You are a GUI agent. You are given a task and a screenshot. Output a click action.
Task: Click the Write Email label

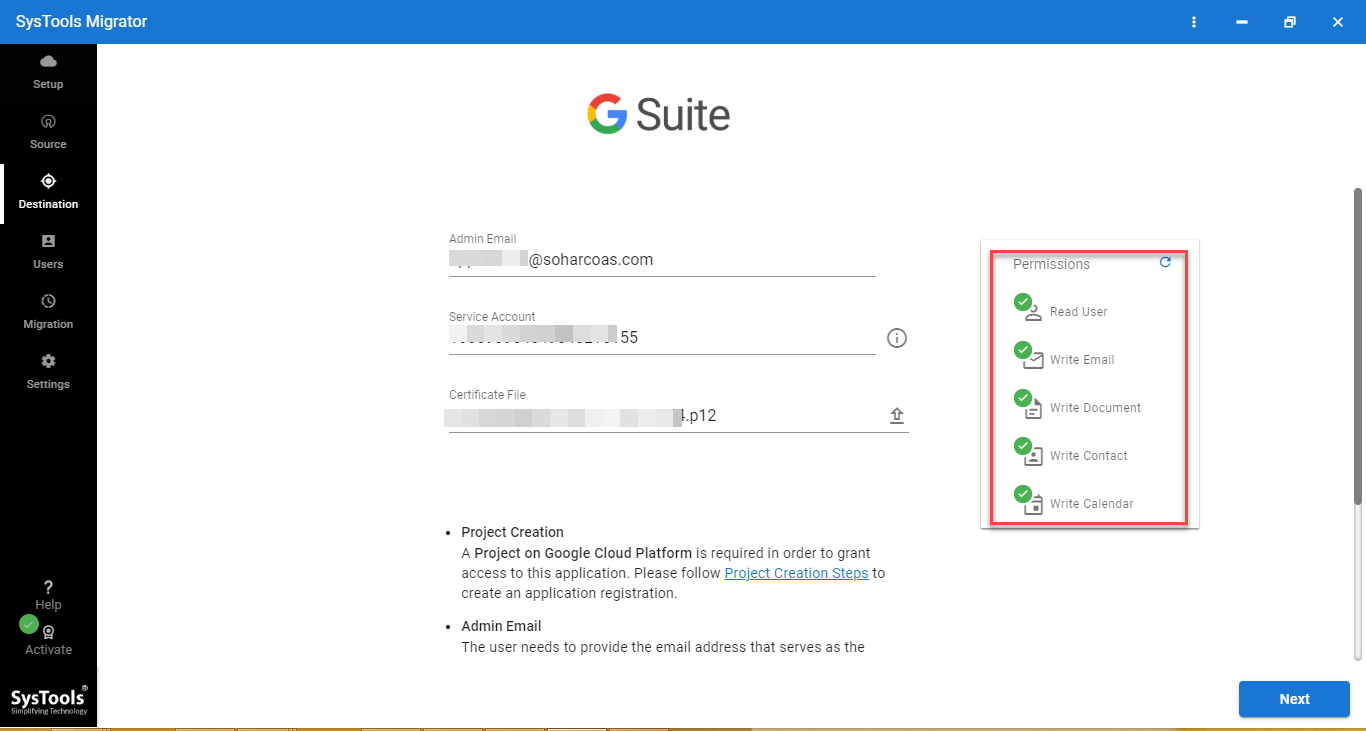click(1082, 360)
